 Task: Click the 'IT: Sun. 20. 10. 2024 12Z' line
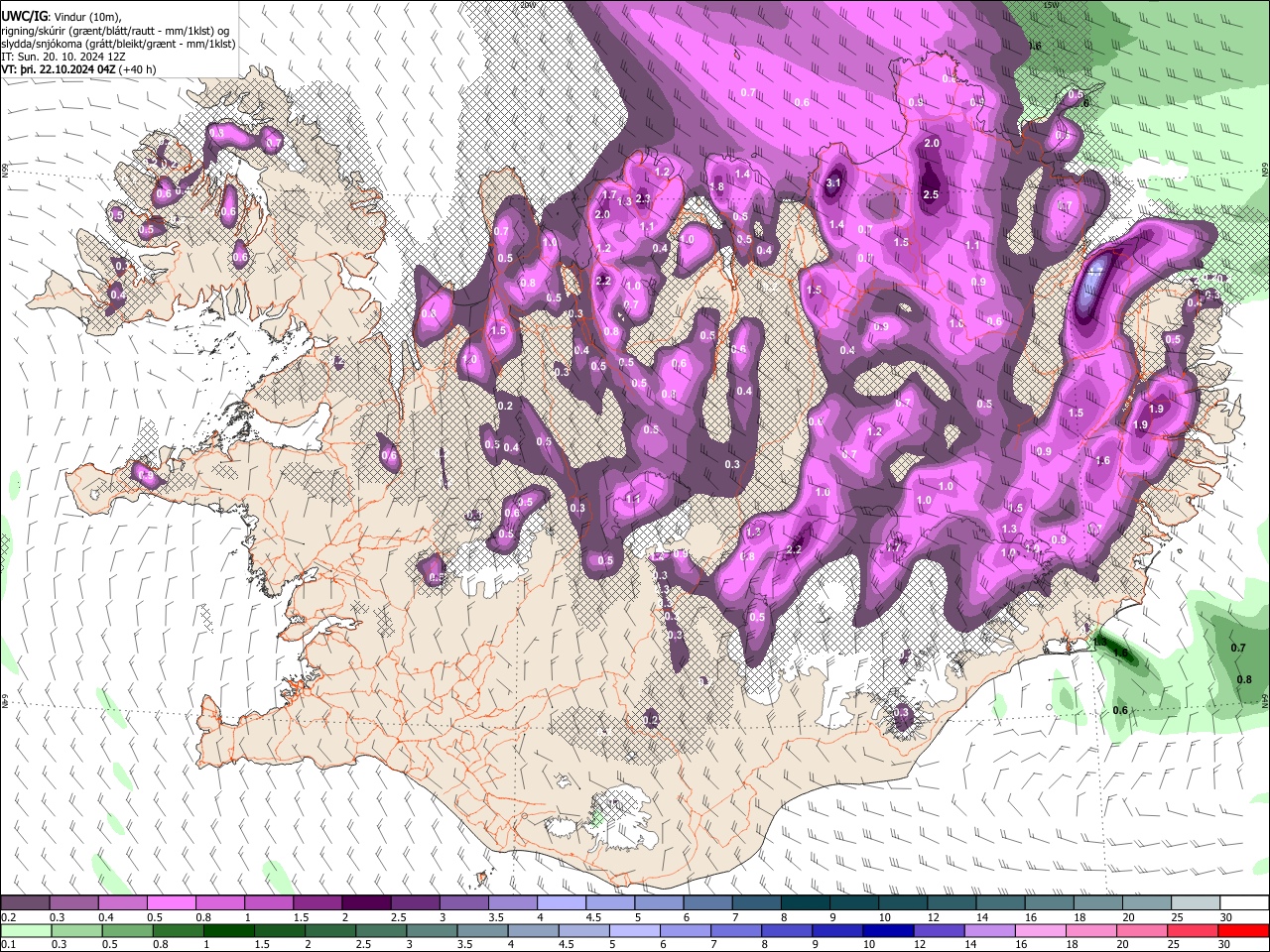coord(63,58)
